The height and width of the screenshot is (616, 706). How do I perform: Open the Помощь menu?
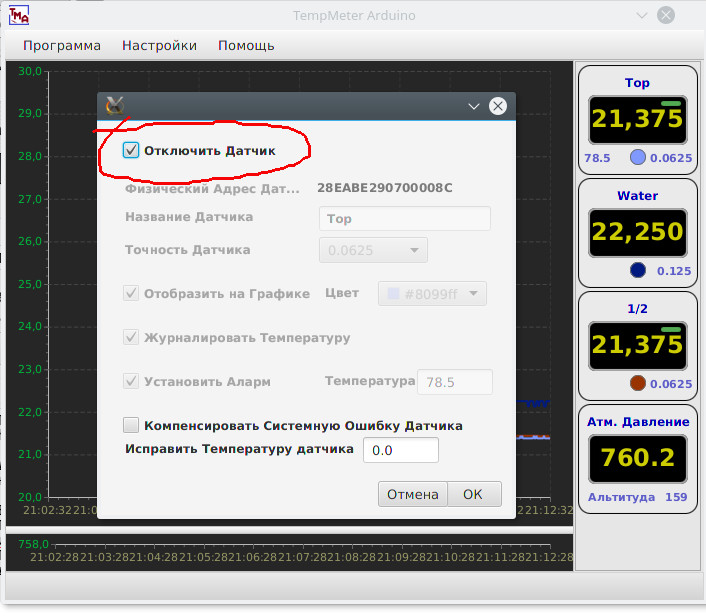(246, 45)
